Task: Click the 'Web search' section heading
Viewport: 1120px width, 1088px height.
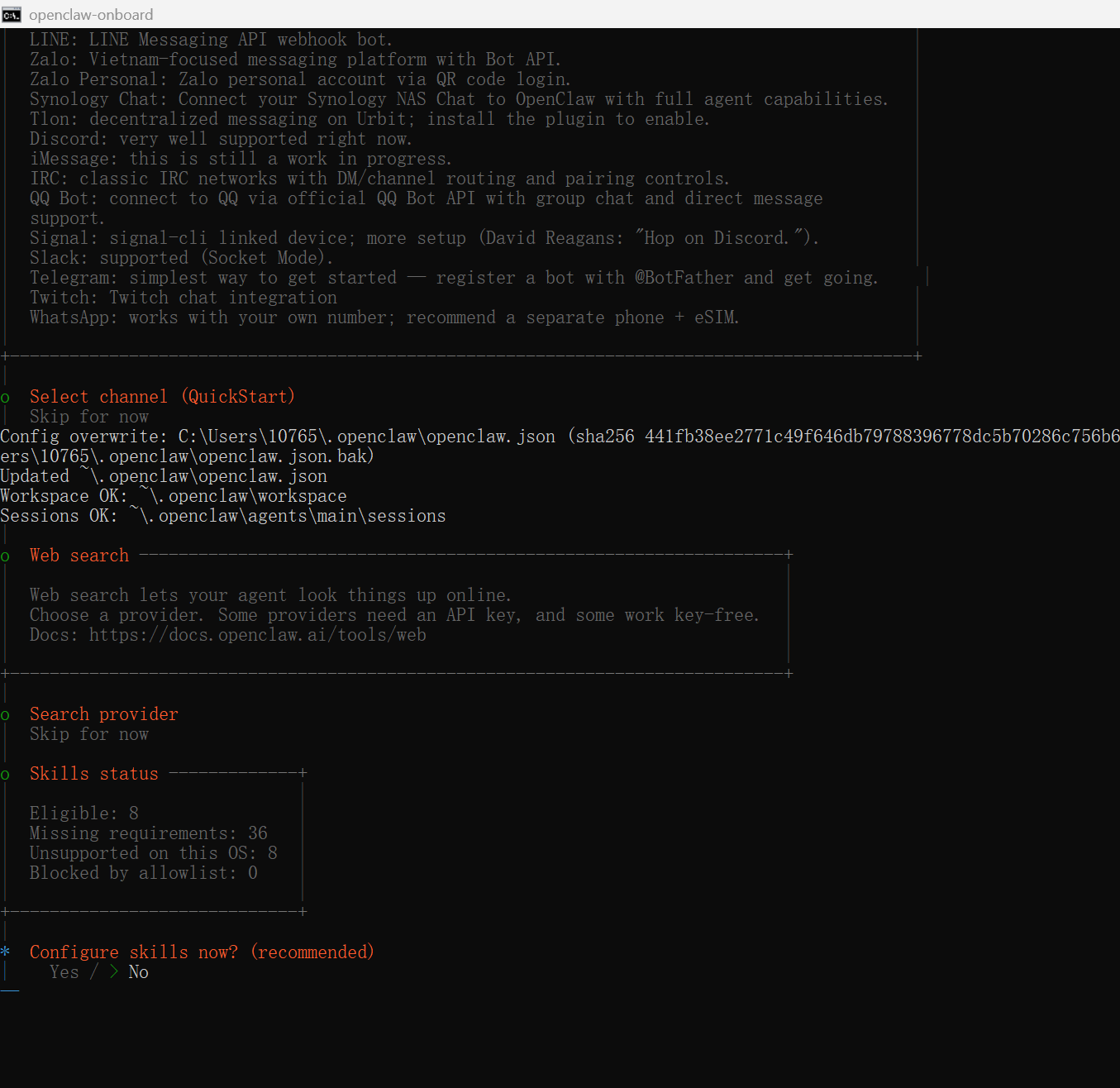Action: click(x=79, y=556)
